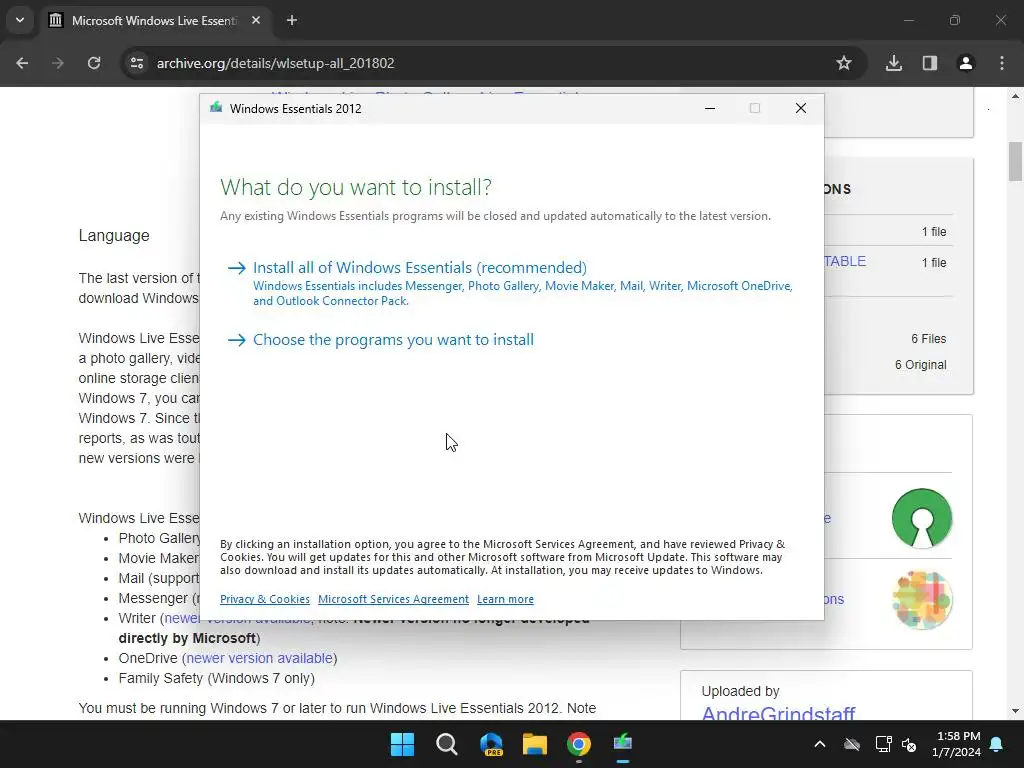Select Choose the programs you want to install

[393, 340]
